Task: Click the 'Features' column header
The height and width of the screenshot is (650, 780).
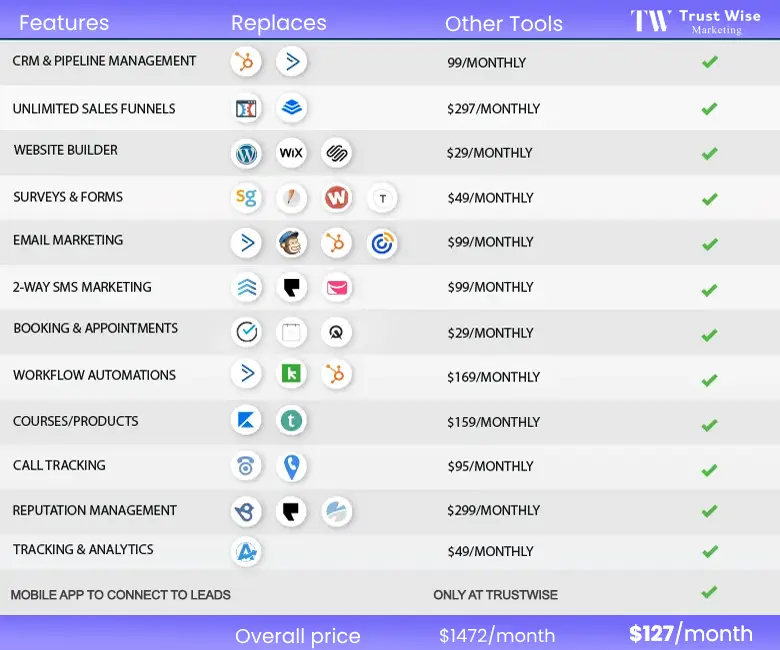Action: coord(64,23)
